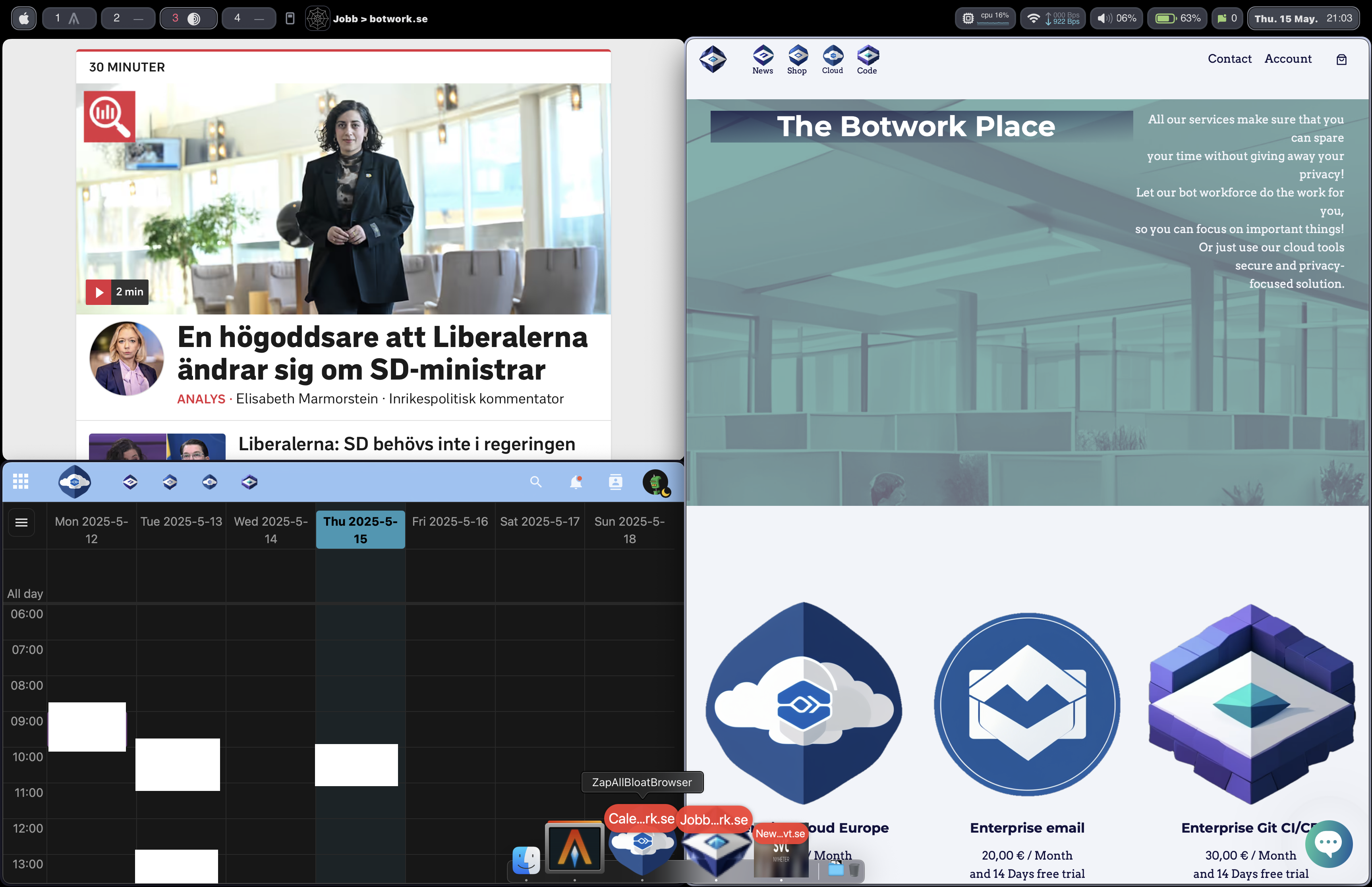1372x887 pixels.
Task: Select the Mon 2025-5-12 column header
Action: click(x=92, y=530)
